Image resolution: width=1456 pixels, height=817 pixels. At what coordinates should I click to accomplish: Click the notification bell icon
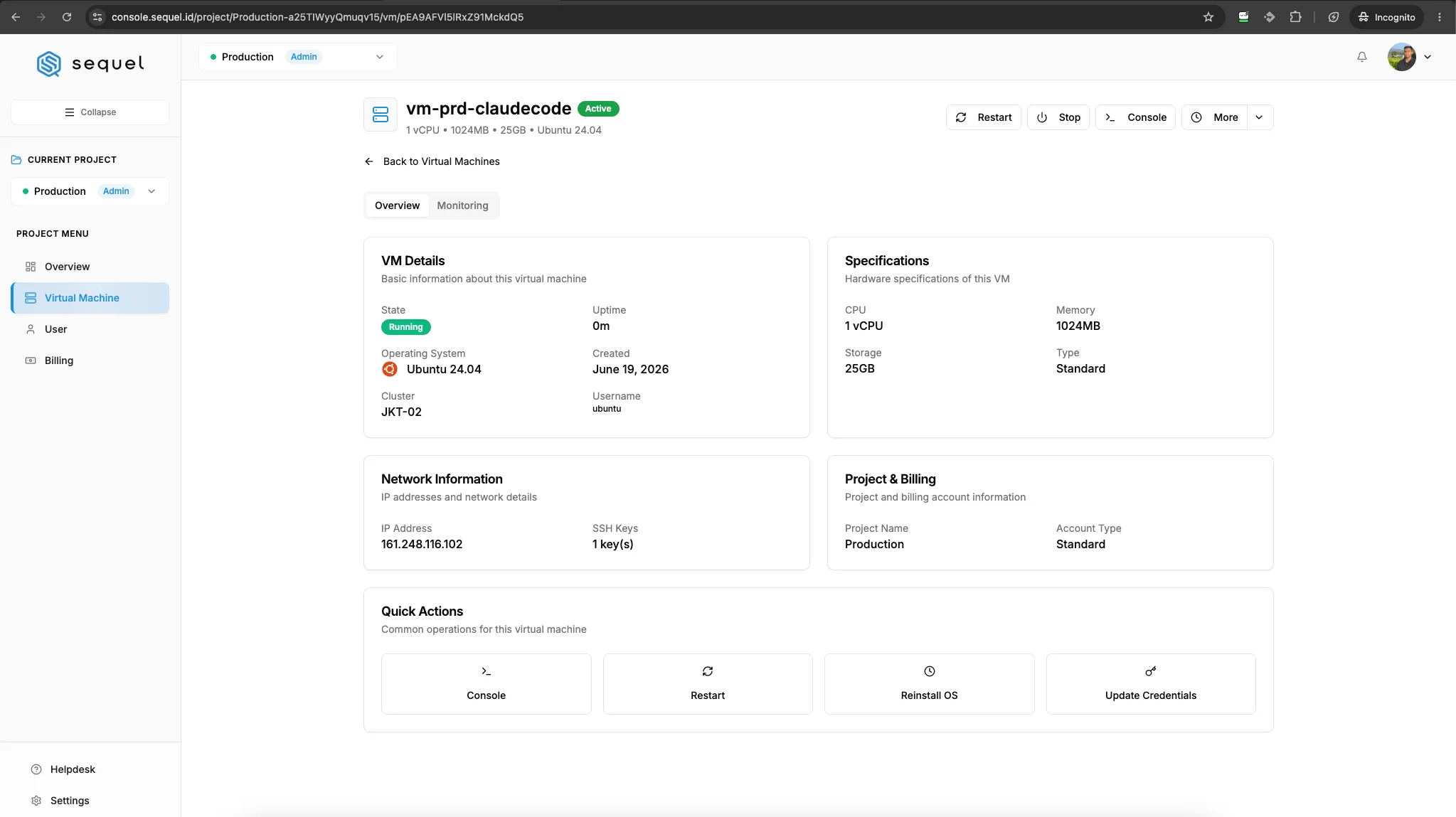[x=1361, y=57]
